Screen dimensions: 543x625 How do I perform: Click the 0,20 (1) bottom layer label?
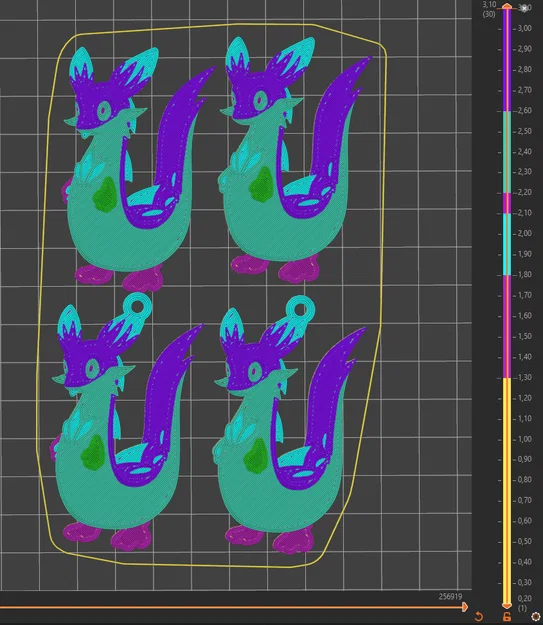[524, 603]
